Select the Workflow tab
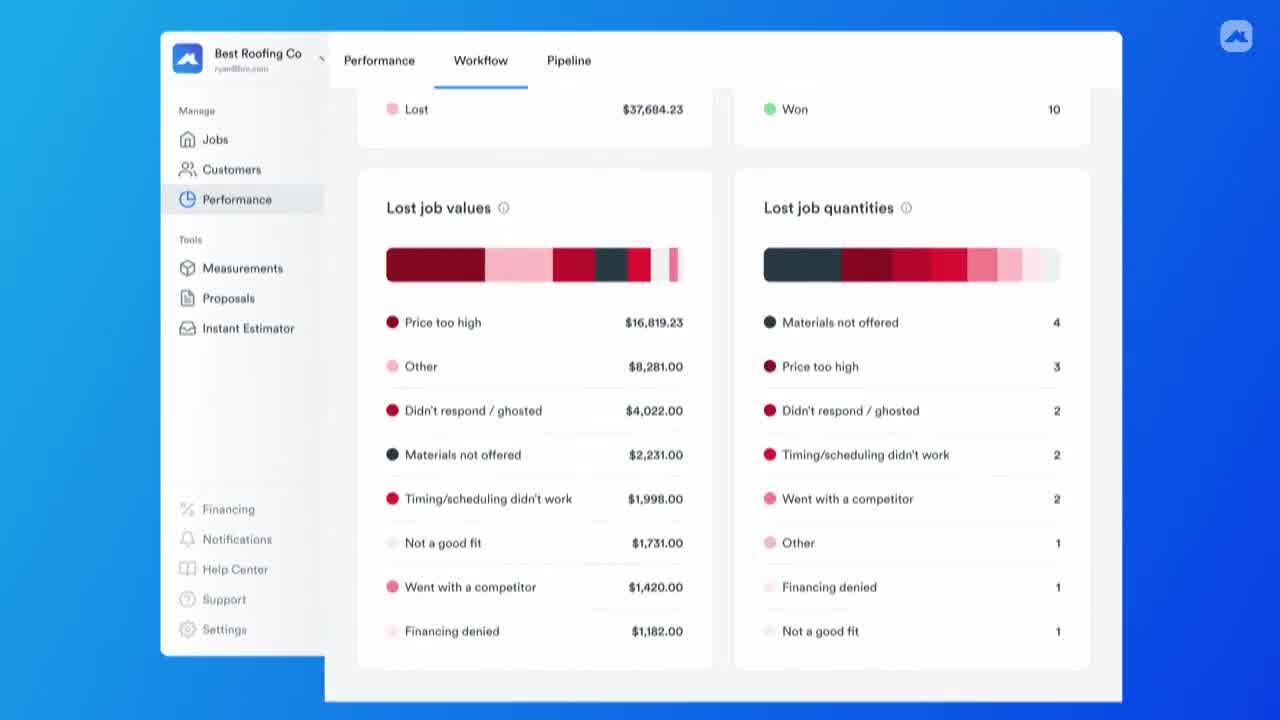 pyautogui.click(x=481, y=61)
